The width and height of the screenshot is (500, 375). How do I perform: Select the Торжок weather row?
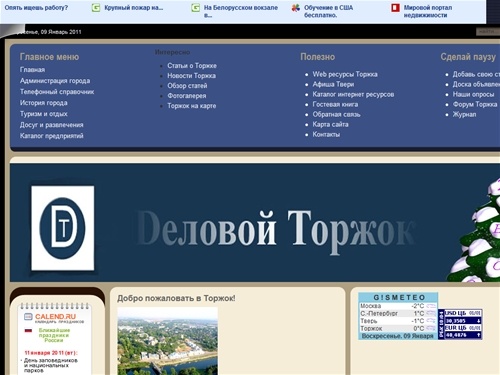pos(398,329)
